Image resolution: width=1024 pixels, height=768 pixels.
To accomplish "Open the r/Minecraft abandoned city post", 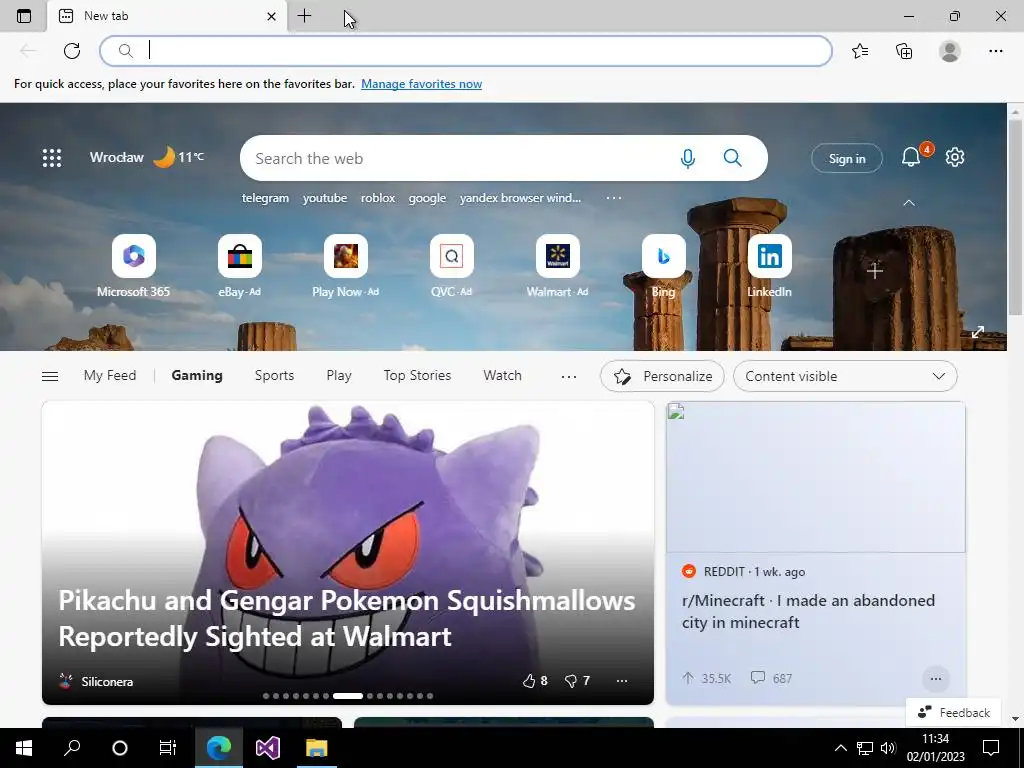I will coord(808,611).
